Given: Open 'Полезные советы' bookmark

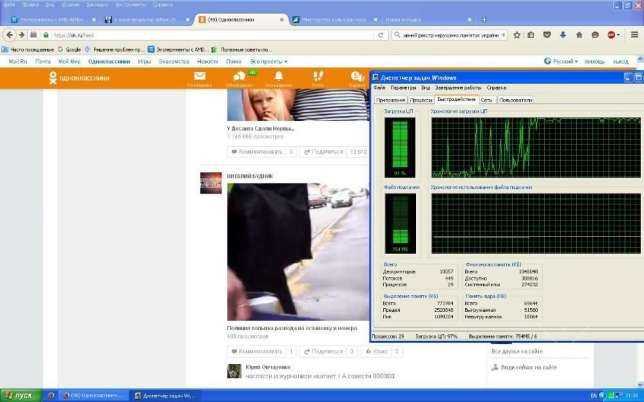Looking at the screenshot, I should (x=242, y=50).
